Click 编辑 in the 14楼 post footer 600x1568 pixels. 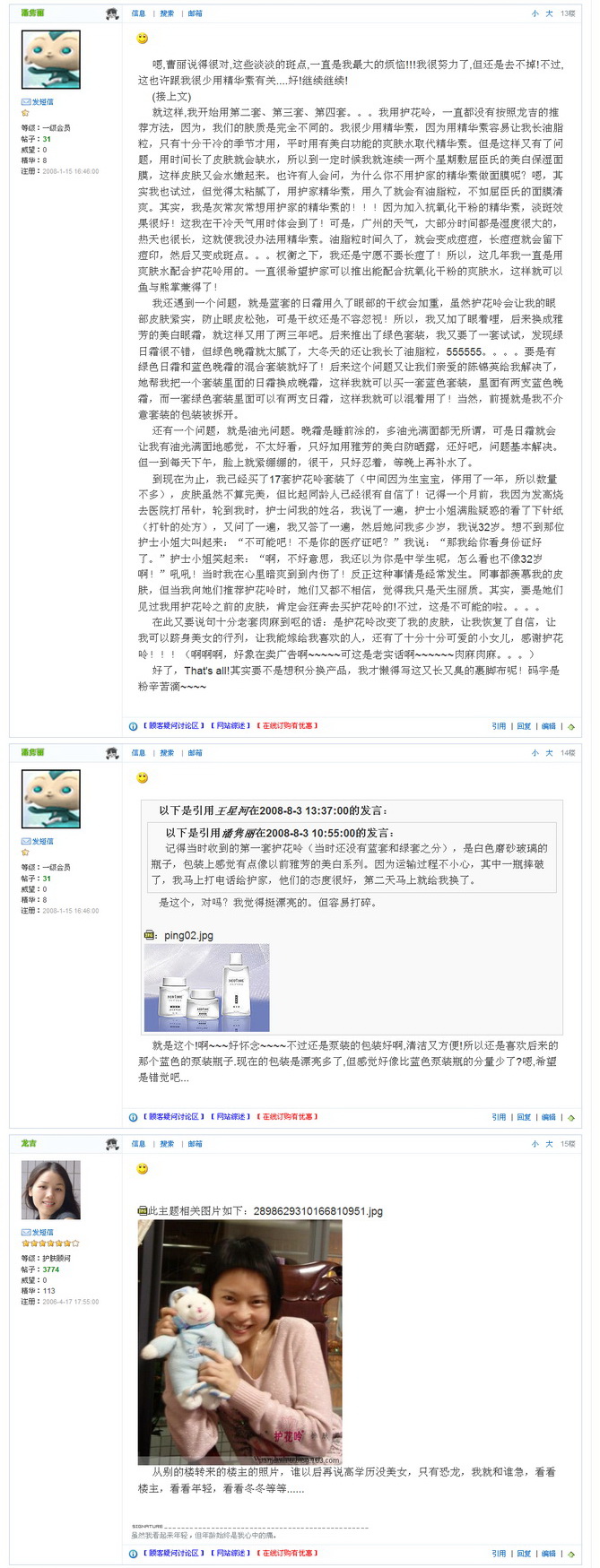549,1118
